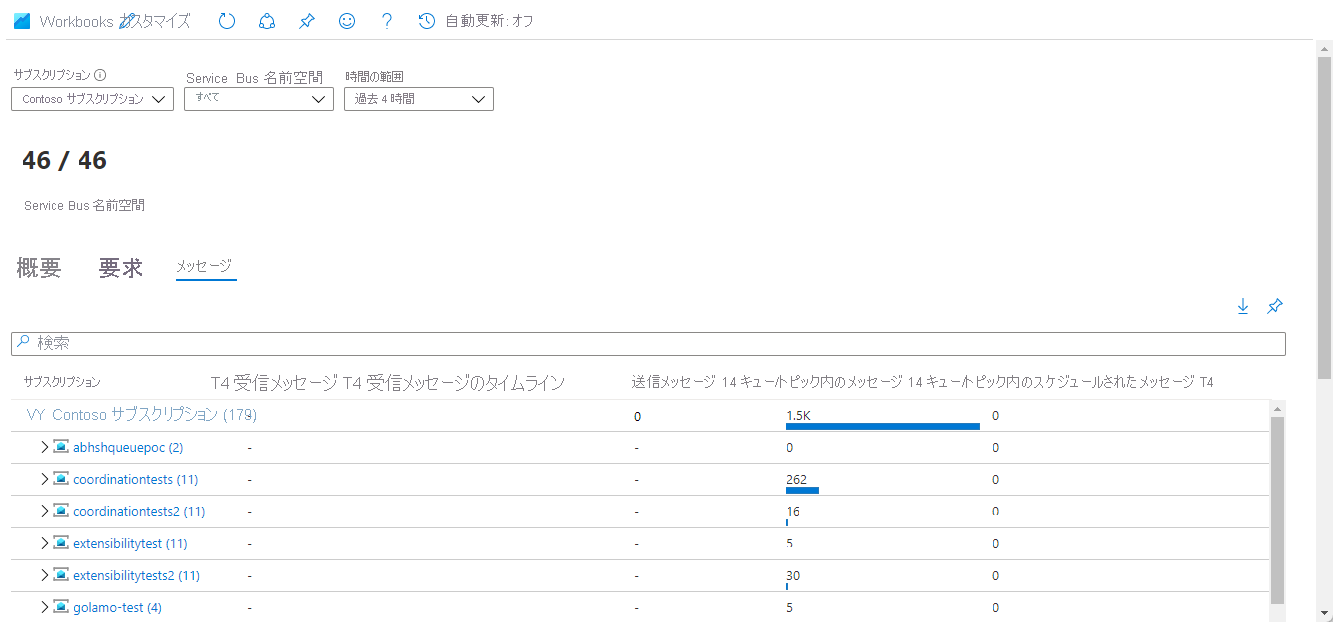Open the extensibilitytest (11) link
Image resolution: width=1333 pixels, height=622 pixels.
click(130, 543)
